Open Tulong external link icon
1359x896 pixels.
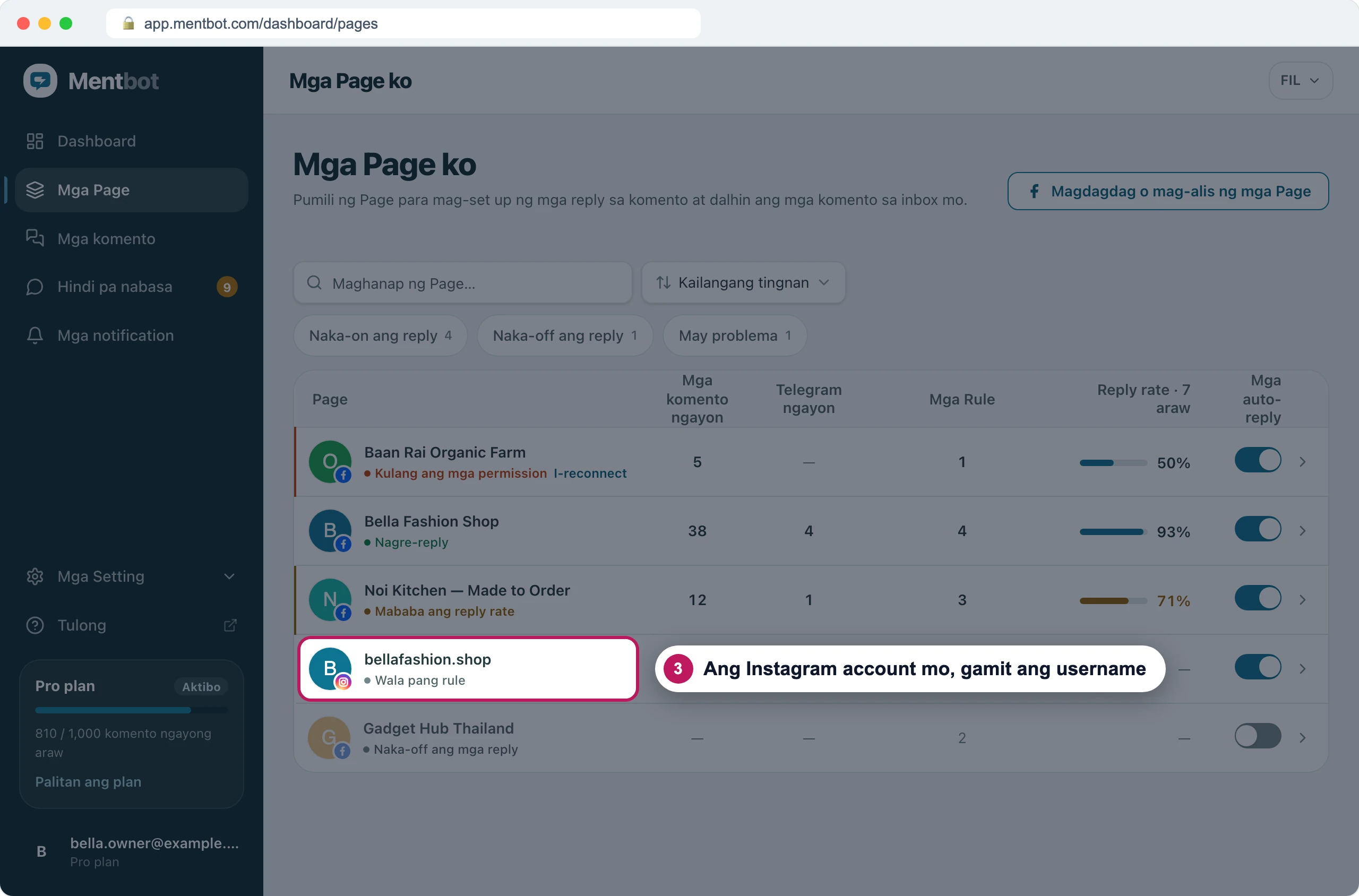point(230,625)
